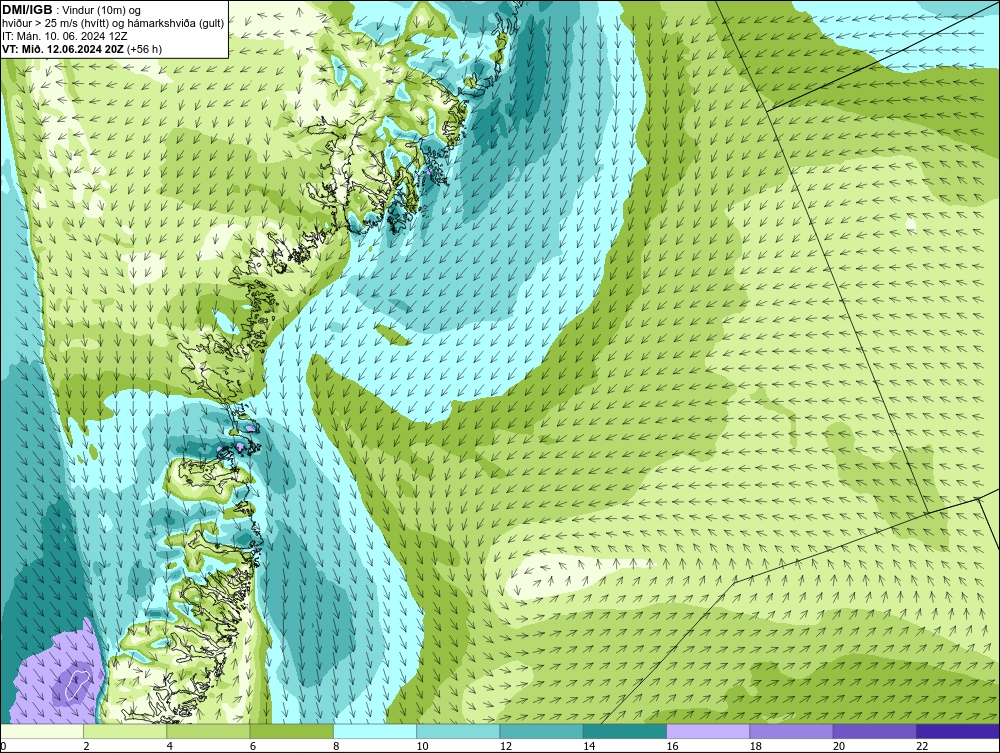This screenshot has width=1000, height=753.
Task: Click the 16–18 m/s light purple legend swatch
Action: [x=708, y=731]
